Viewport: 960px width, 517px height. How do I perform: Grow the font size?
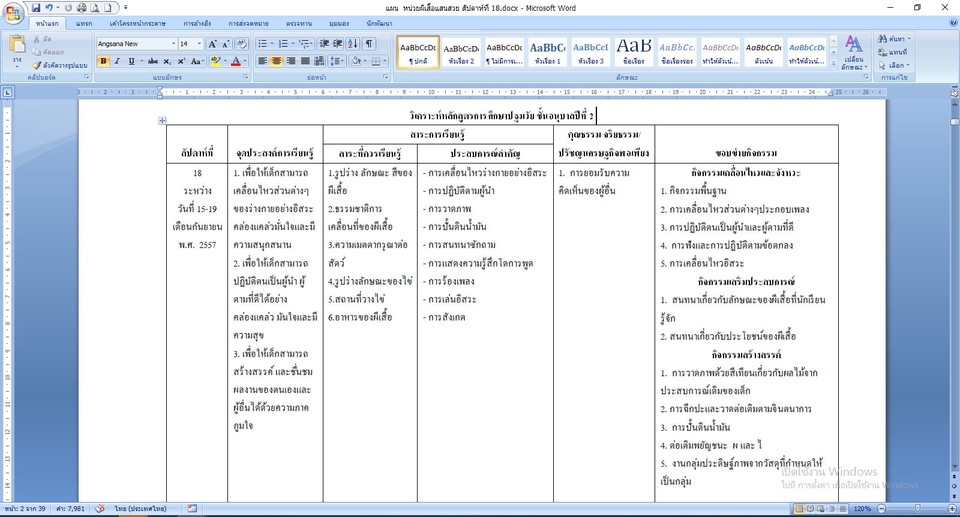[x=212, y=43]
